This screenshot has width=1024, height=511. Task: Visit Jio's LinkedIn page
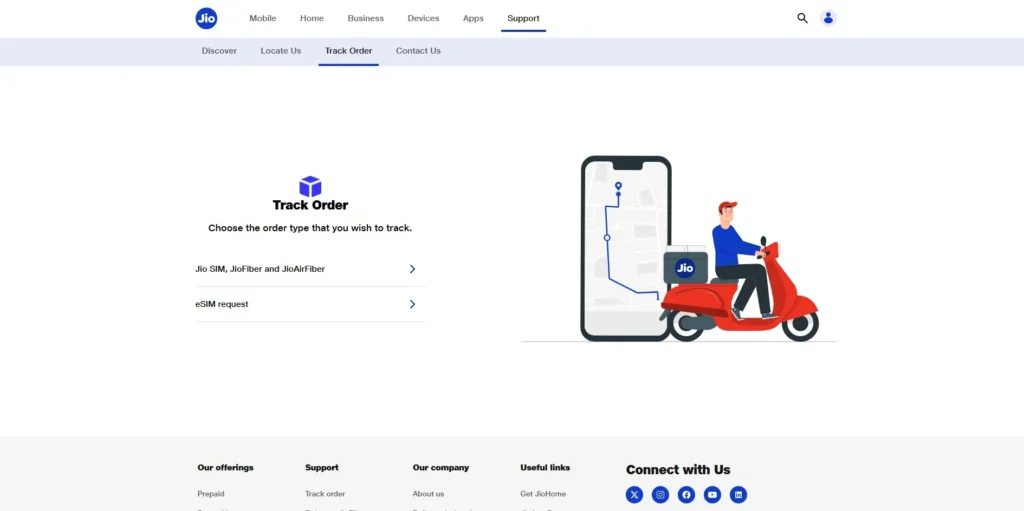739,495
